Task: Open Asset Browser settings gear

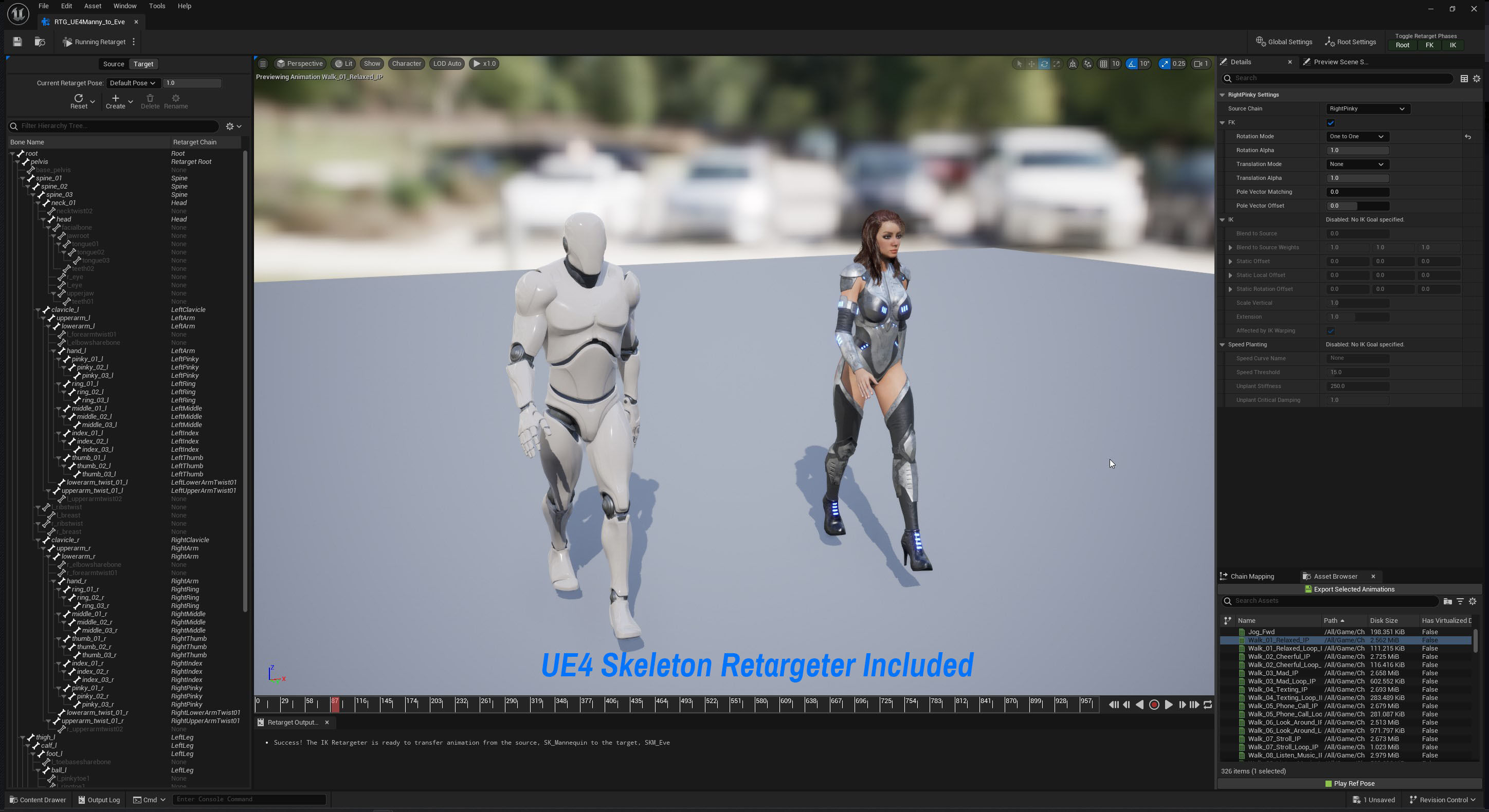Action: click(x=1473, y=601)
